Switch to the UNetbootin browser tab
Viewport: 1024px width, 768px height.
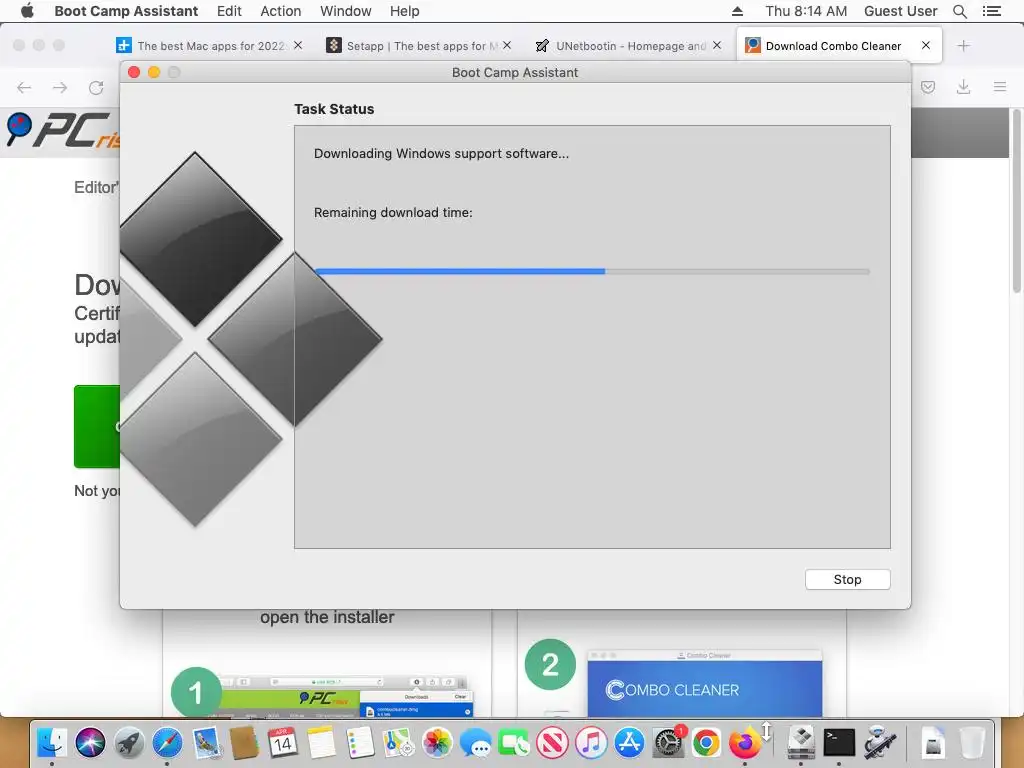630,46
